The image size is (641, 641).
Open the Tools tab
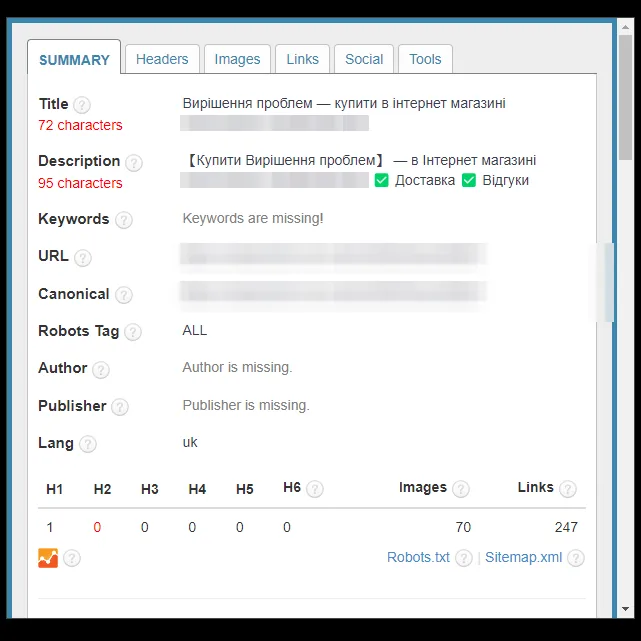[x=425, y=59]
